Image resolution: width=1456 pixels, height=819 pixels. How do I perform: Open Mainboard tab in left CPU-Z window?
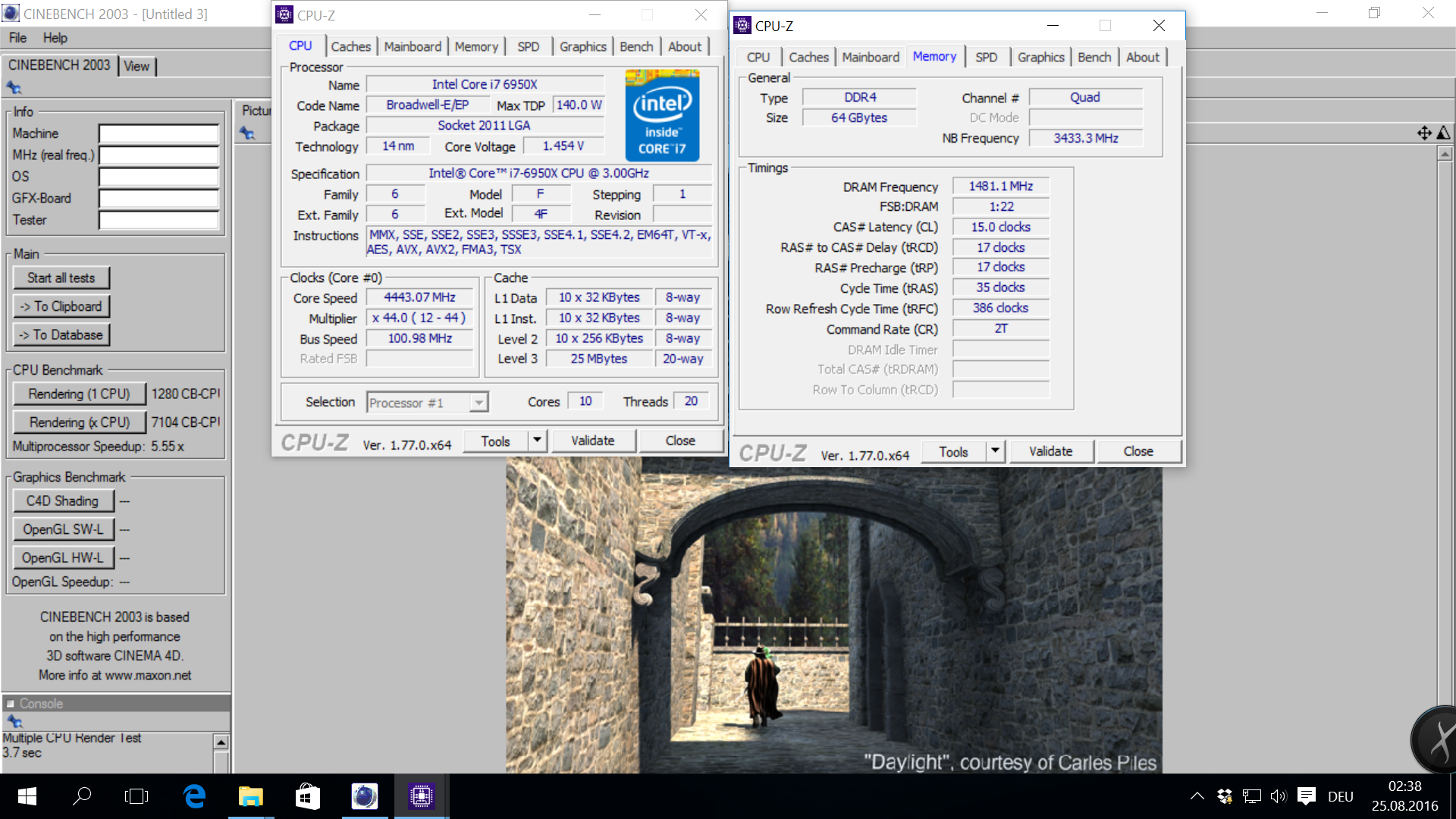click(x=413, y=46)
